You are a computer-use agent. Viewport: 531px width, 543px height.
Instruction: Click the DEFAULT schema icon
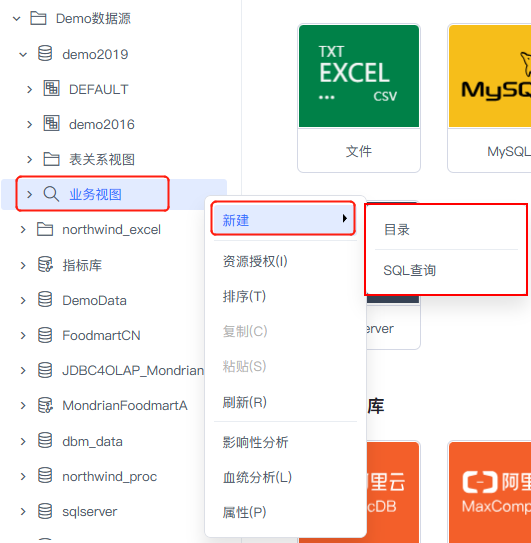(x=52, y=89)
